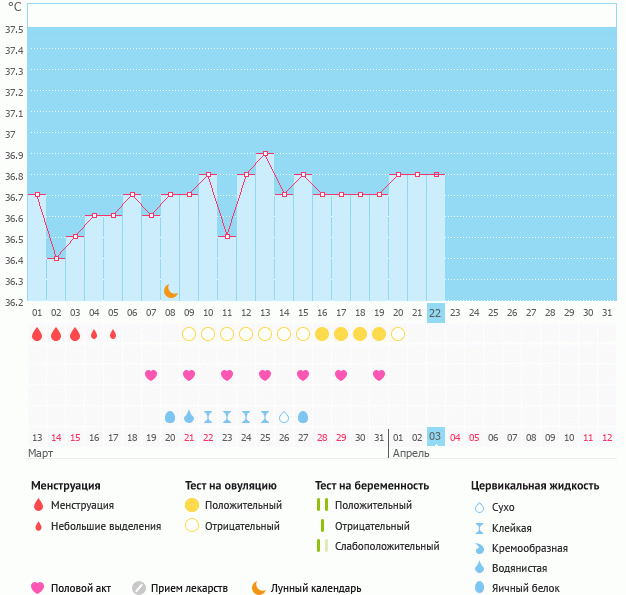Click the 36.9 temperature point on day 13
The image size is (626, 595).
tap(265, 154)
